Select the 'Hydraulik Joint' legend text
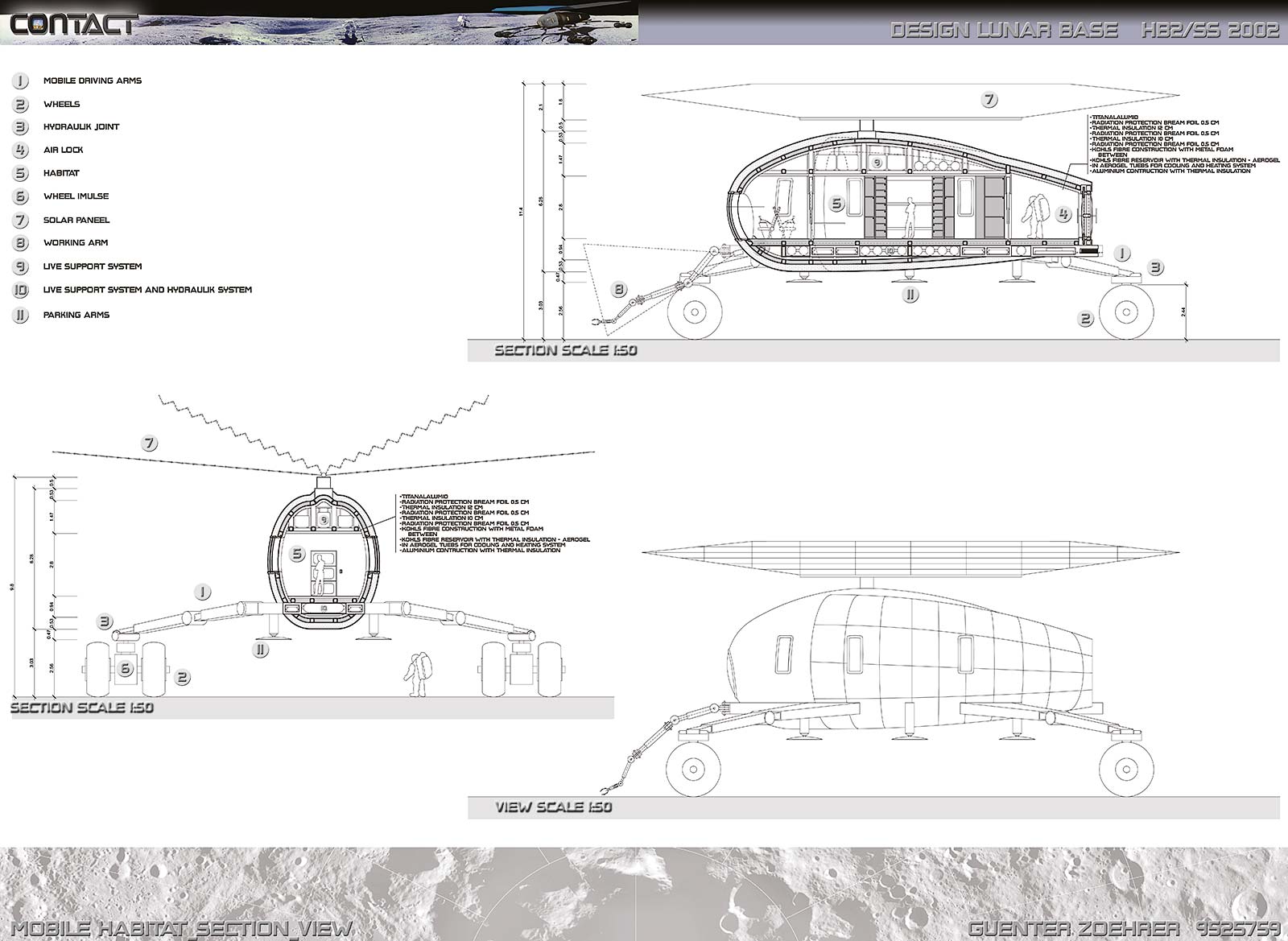The image size is (1288, 941). pyautogui.click(x=81, y=126)
